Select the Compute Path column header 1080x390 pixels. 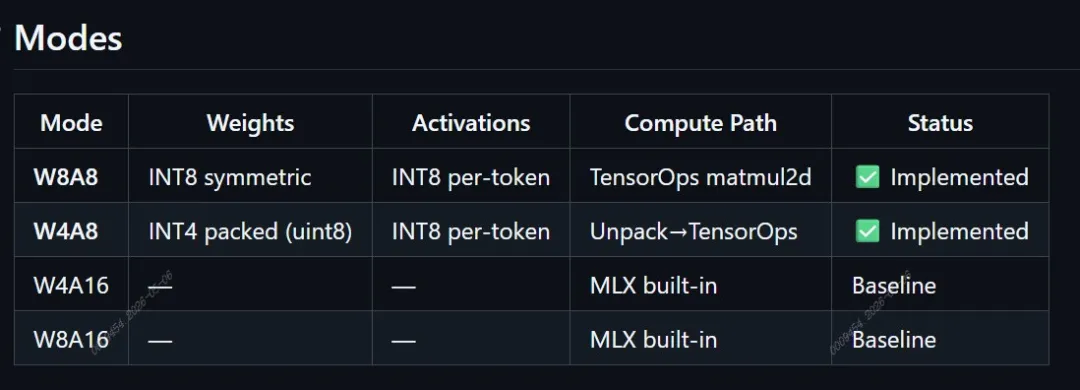700,123
